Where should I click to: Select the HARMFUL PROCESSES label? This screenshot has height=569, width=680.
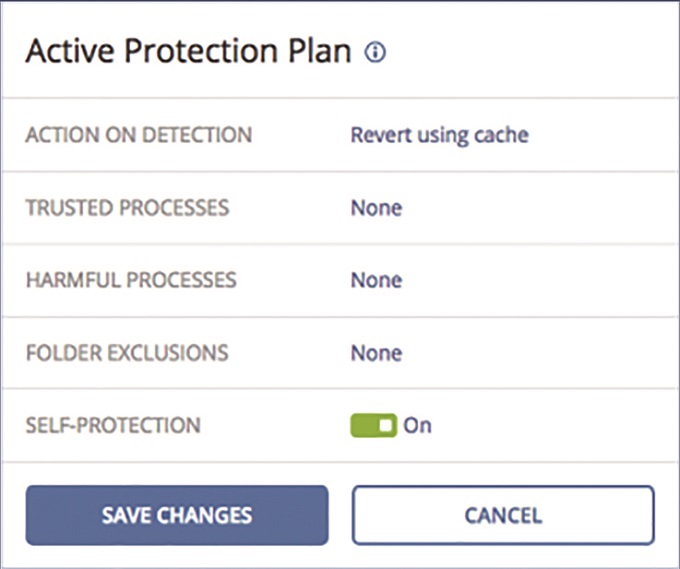[131, 280]
